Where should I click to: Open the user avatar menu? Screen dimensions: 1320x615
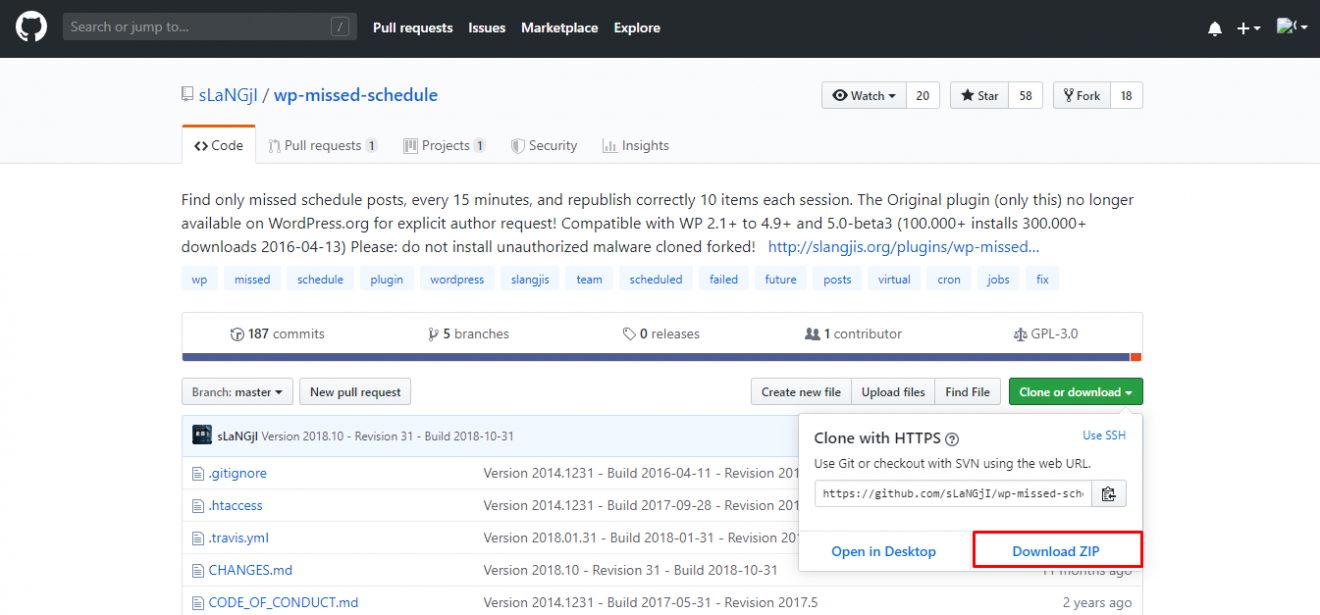coord(1292,27)
